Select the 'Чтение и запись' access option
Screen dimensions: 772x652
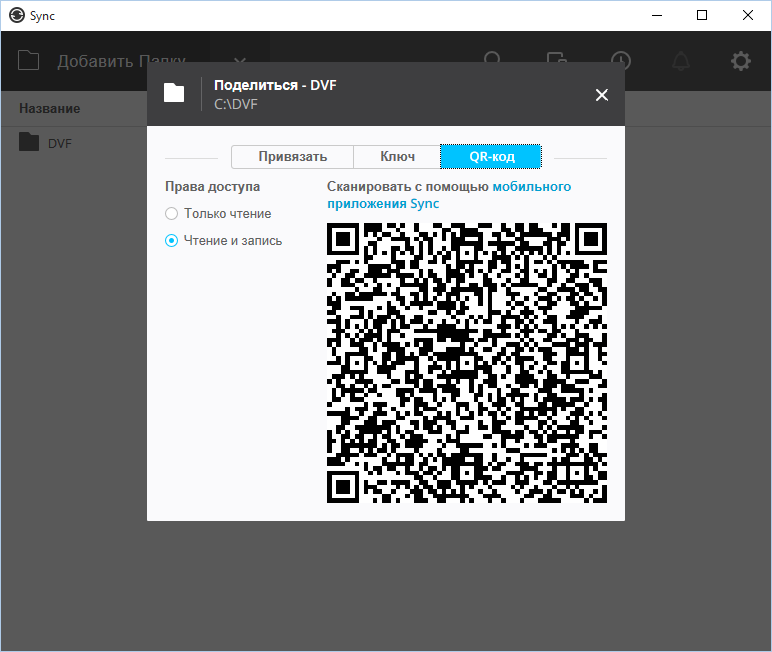click(172, 240)
